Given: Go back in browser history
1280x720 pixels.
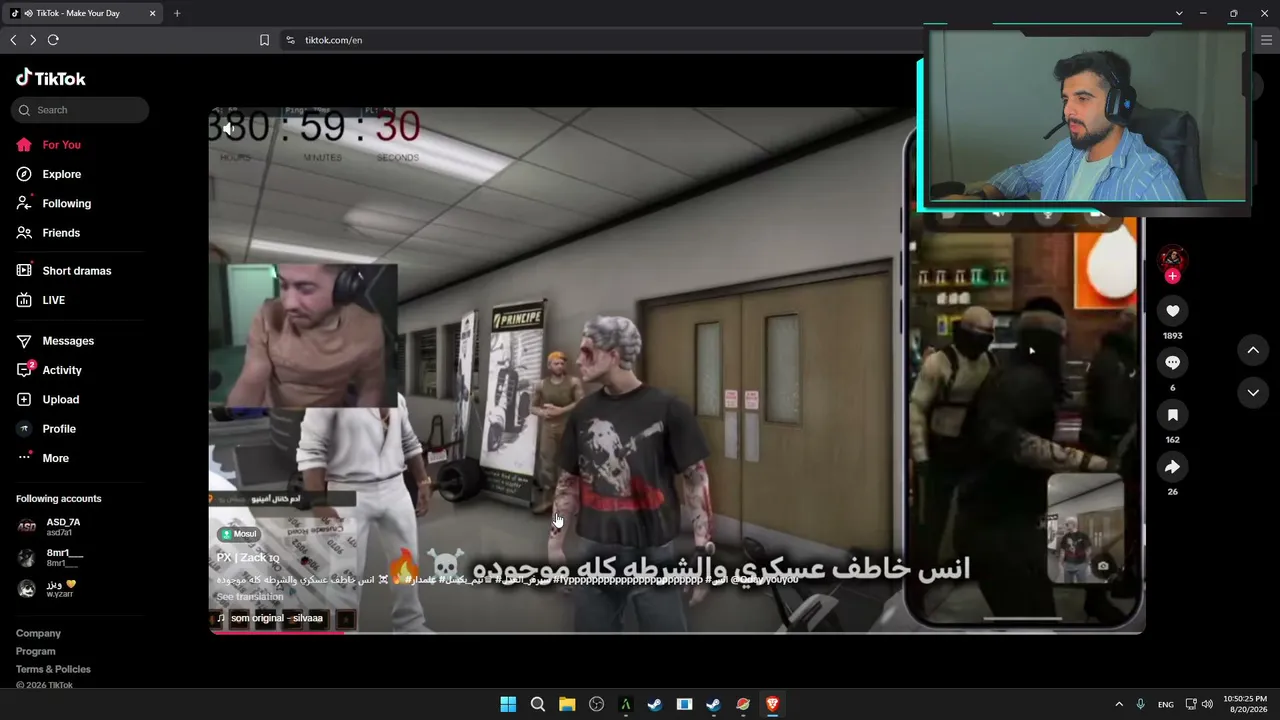Looking at the screenshot, I should [x=13, y=40].
